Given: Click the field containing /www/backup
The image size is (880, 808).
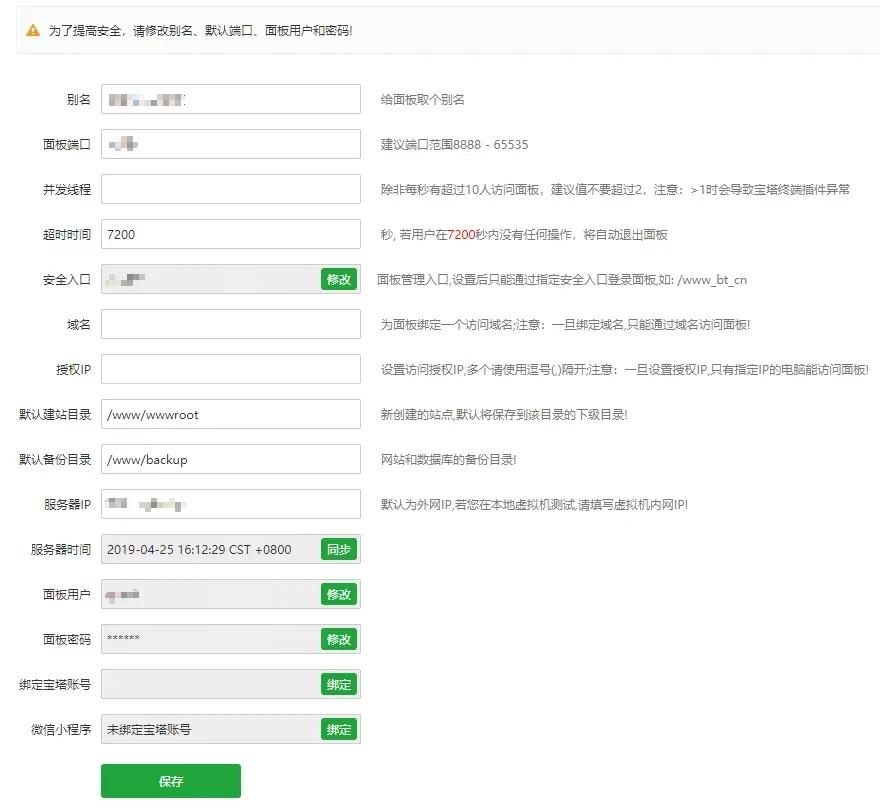Looking at the screenshot, I should 230,459.
